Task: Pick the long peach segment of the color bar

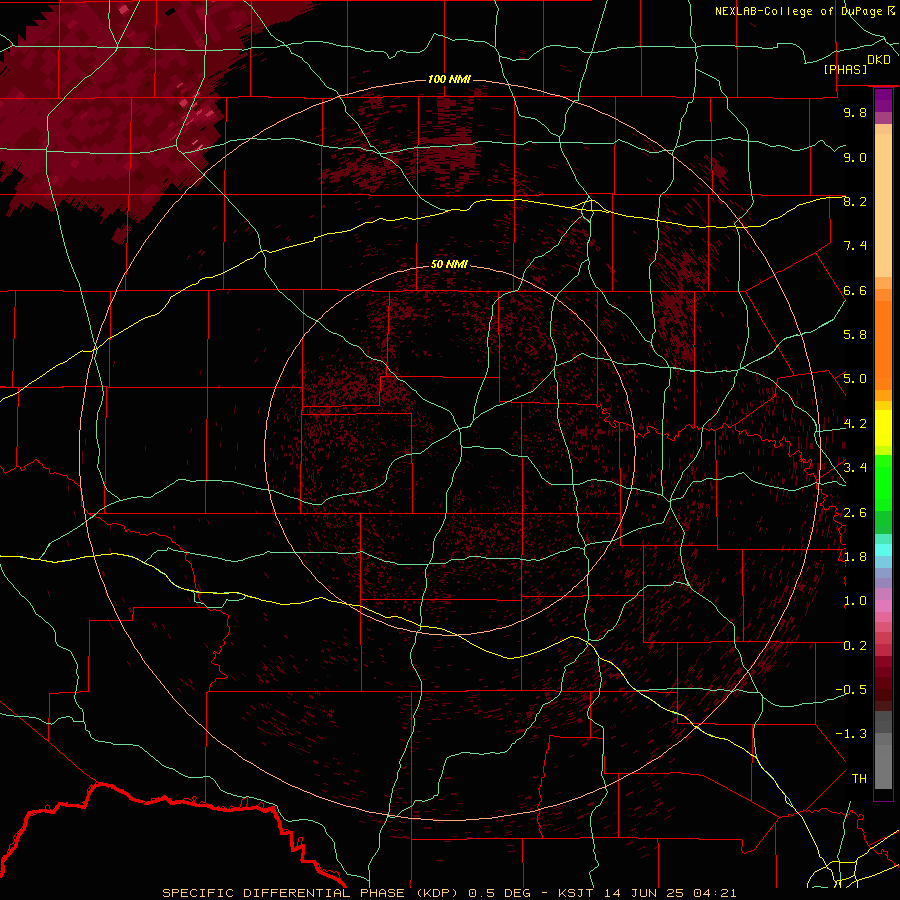Action: point(883,205)
